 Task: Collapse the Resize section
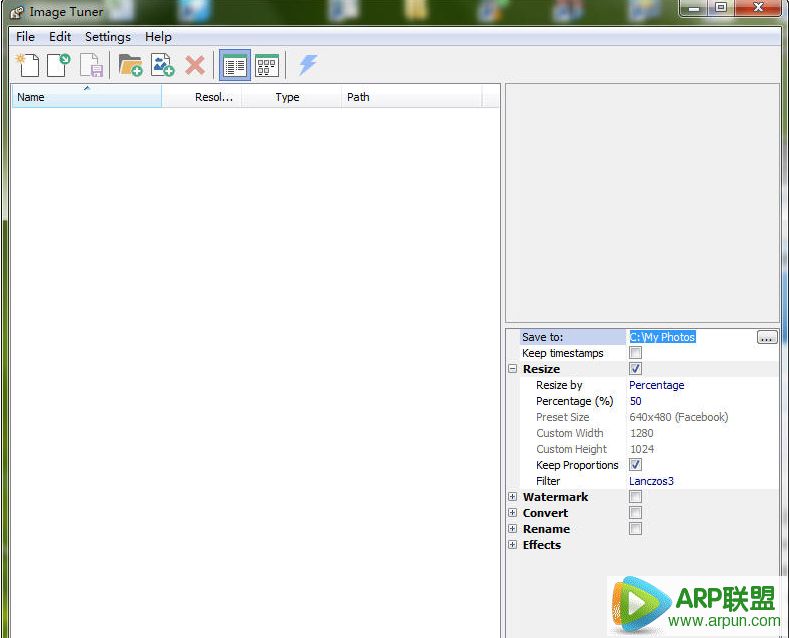512,369
